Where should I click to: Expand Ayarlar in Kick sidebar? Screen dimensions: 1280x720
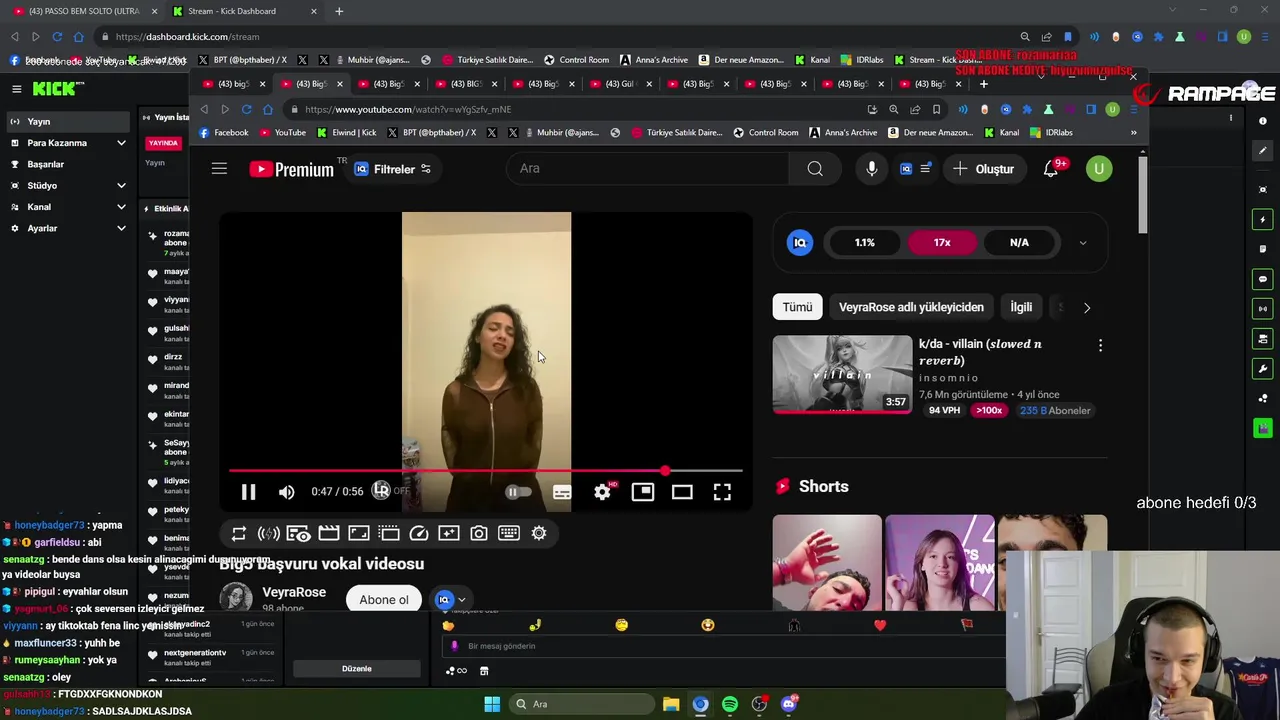tap(66, 228)
